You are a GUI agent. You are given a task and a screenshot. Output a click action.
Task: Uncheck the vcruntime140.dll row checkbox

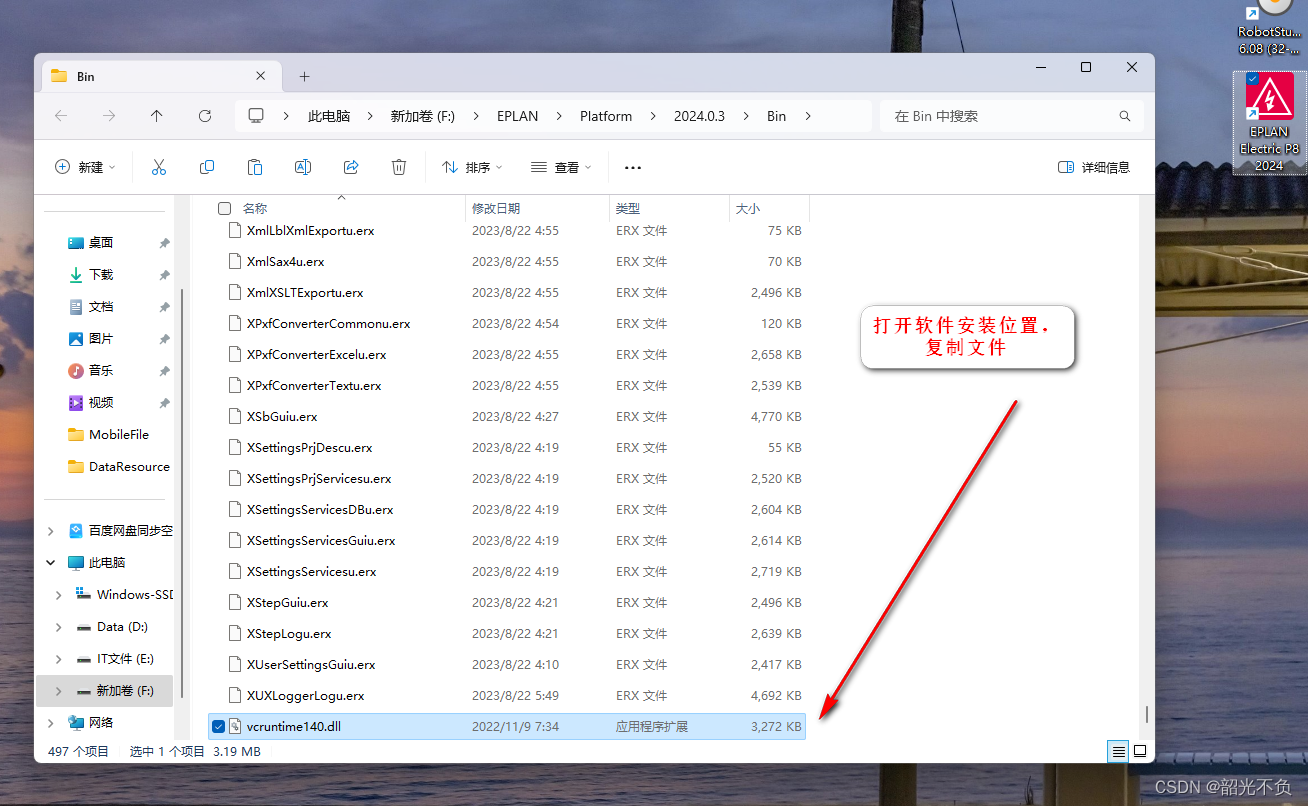pyautogui.click(x=218, y=726)
